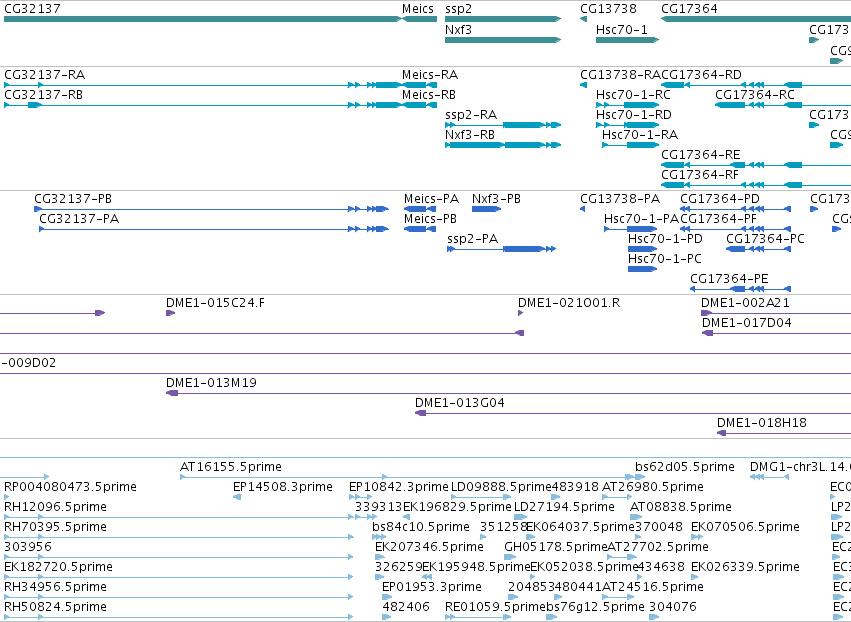
Task: Select transcript CG32137-RB label
Action: 43,94
